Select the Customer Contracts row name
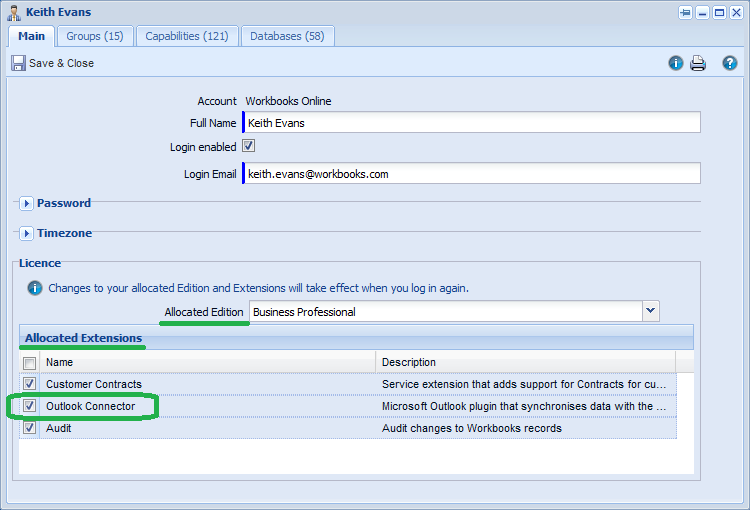This screenshot has width=750, height=510. point(94,384)
